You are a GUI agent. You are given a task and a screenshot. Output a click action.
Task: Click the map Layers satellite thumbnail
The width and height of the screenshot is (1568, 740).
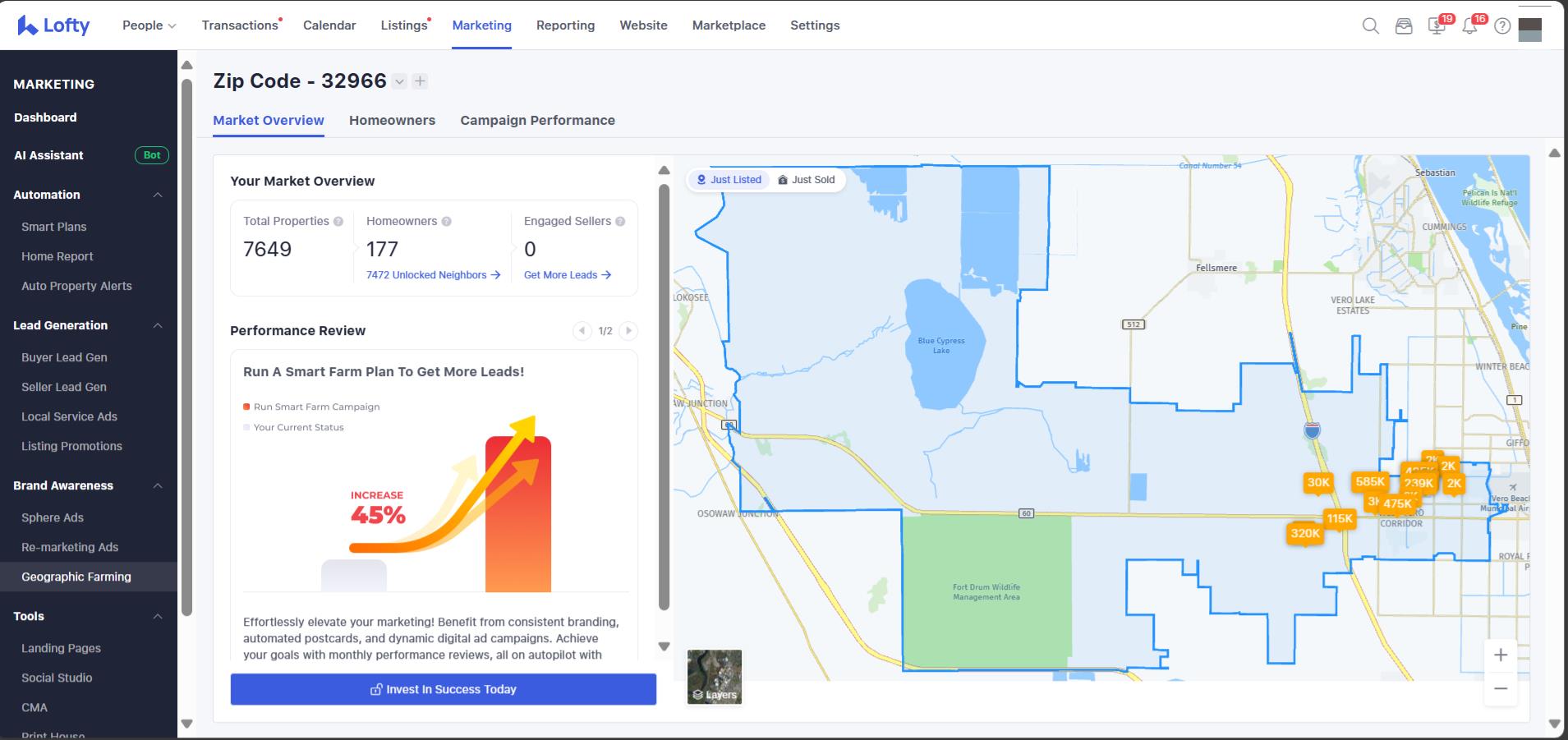click(715, 677)
